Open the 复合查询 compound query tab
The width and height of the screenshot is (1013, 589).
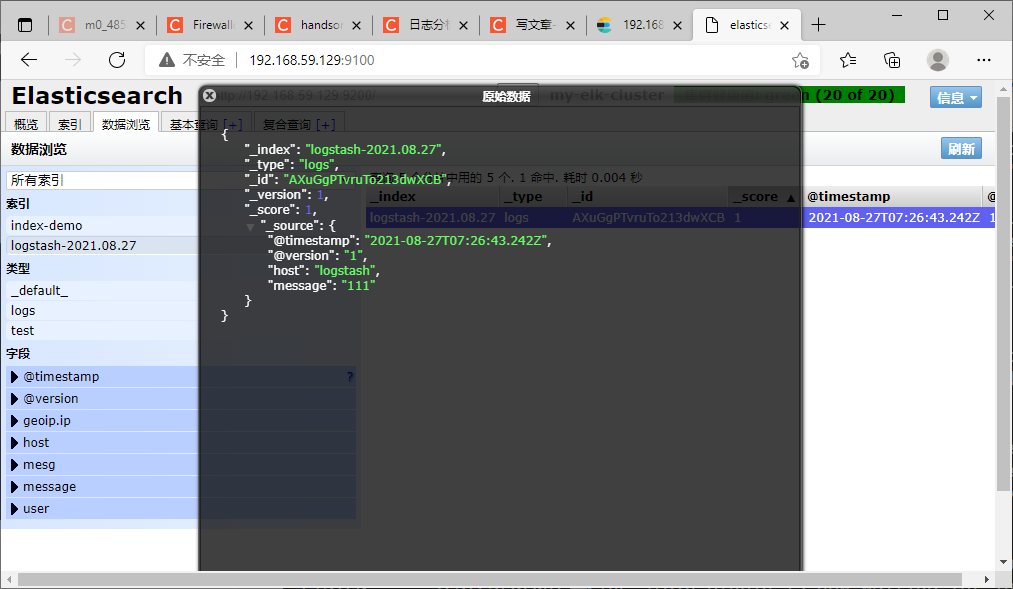(299, 124)
